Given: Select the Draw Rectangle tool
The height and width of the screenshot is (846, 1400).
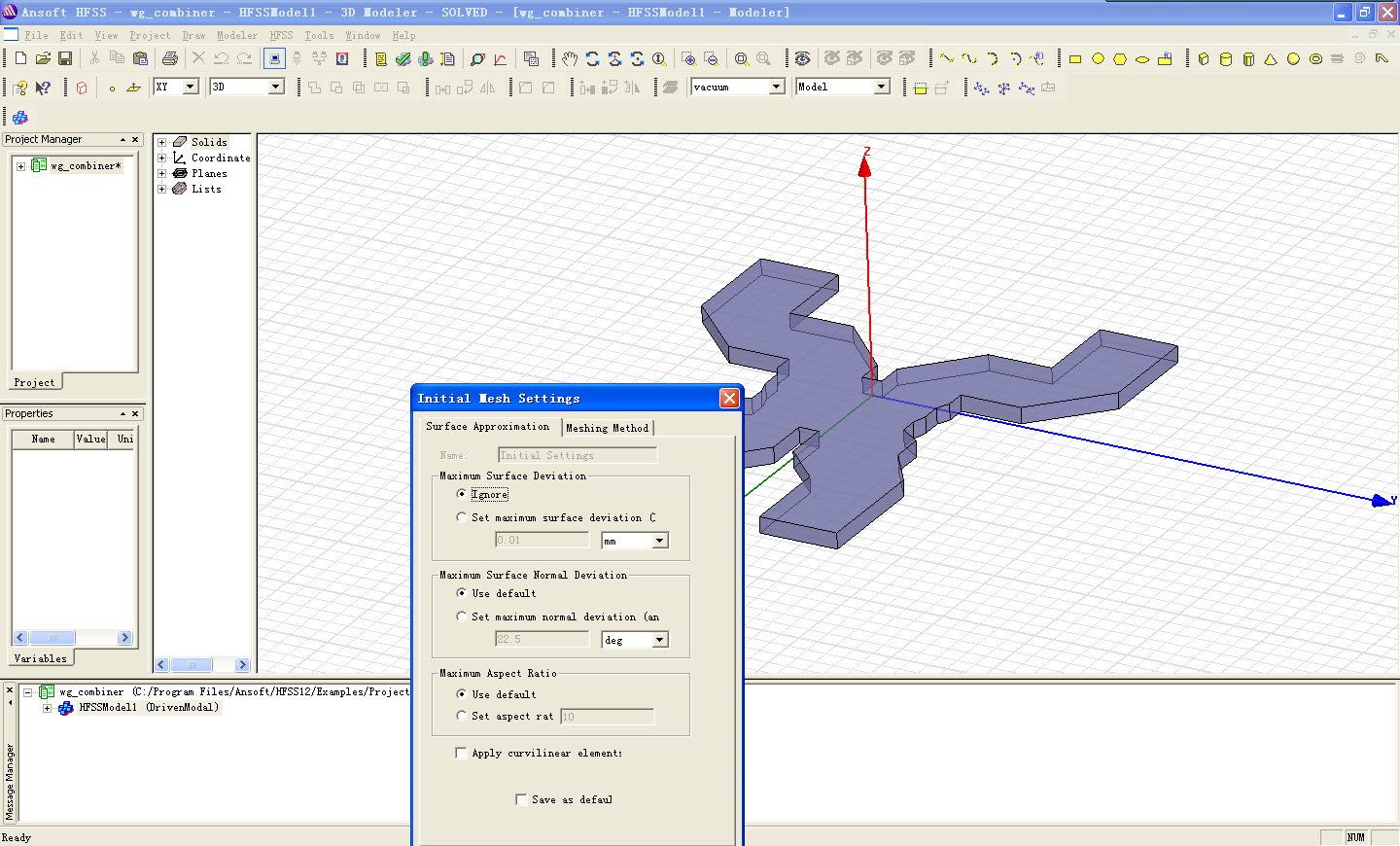Looking at the screenshot, I should (1075, 58).
